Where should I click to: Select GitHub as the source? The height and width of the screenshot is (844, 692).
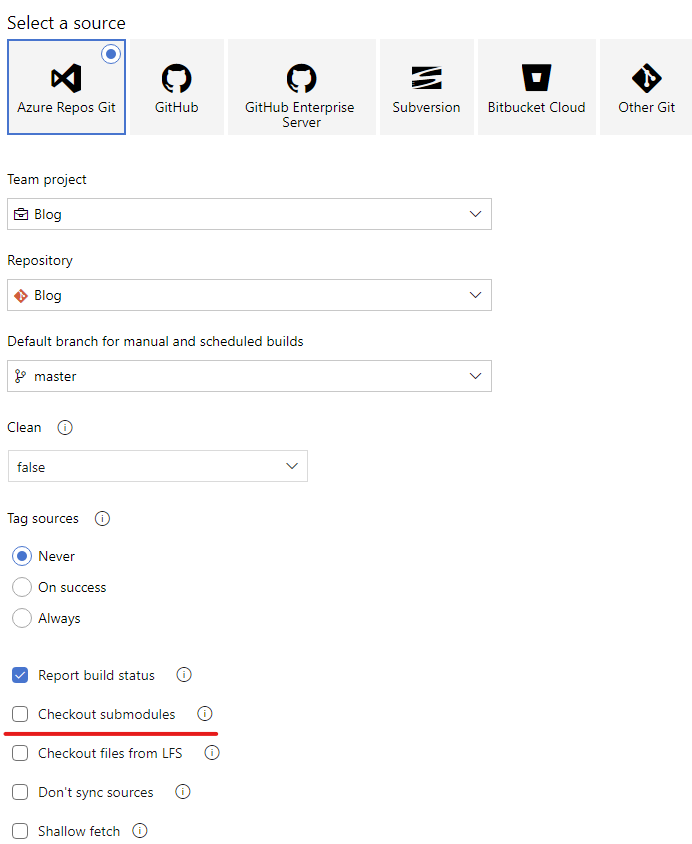[176, 87]
